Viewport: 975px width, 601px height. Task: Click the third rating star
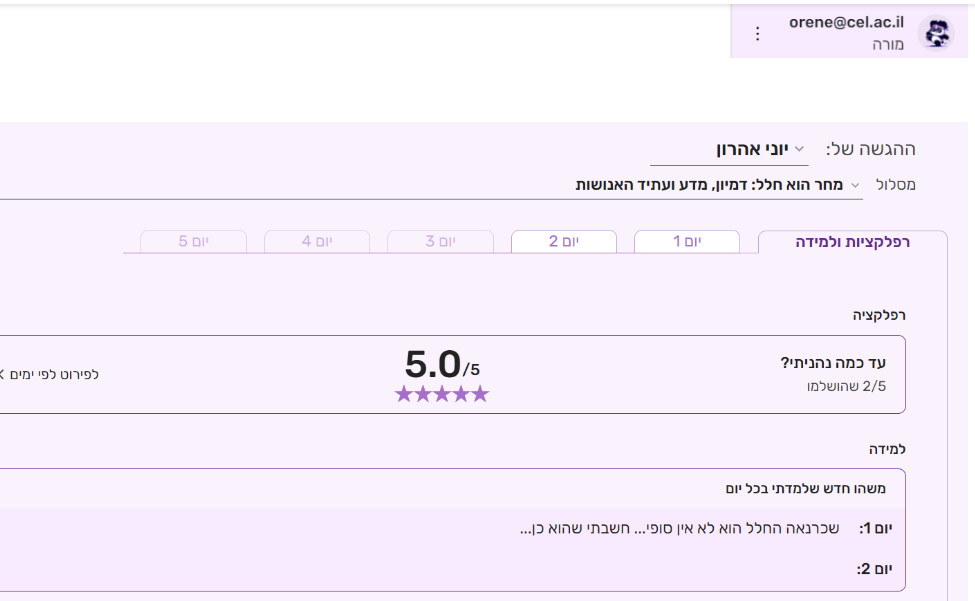tap(442, 394)
